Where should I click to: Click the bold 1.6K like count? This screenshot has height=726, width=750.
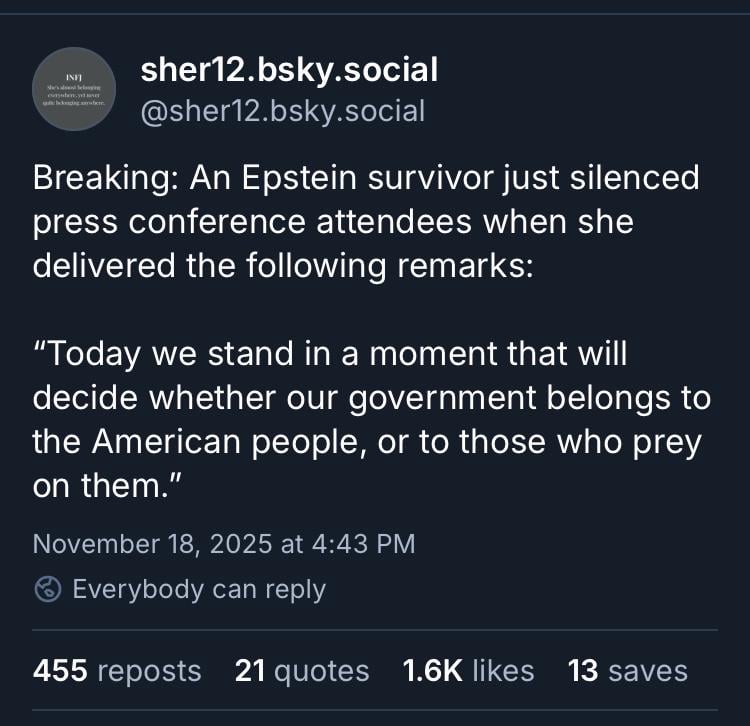pos(431,670)
